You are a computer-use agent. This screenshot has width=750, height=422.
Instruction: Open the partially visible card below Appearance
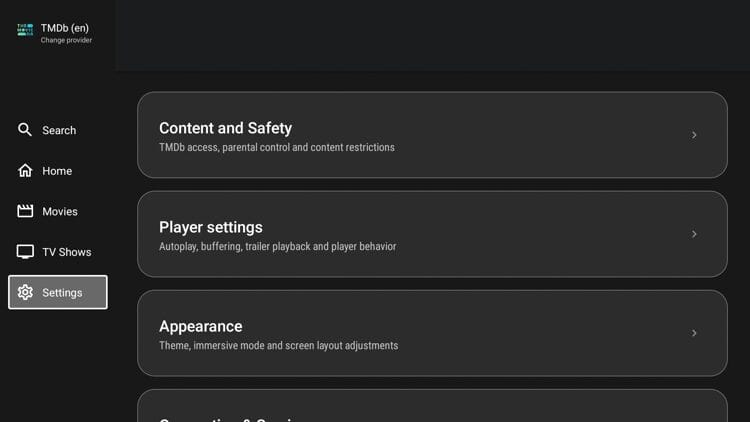coord(432,408)
